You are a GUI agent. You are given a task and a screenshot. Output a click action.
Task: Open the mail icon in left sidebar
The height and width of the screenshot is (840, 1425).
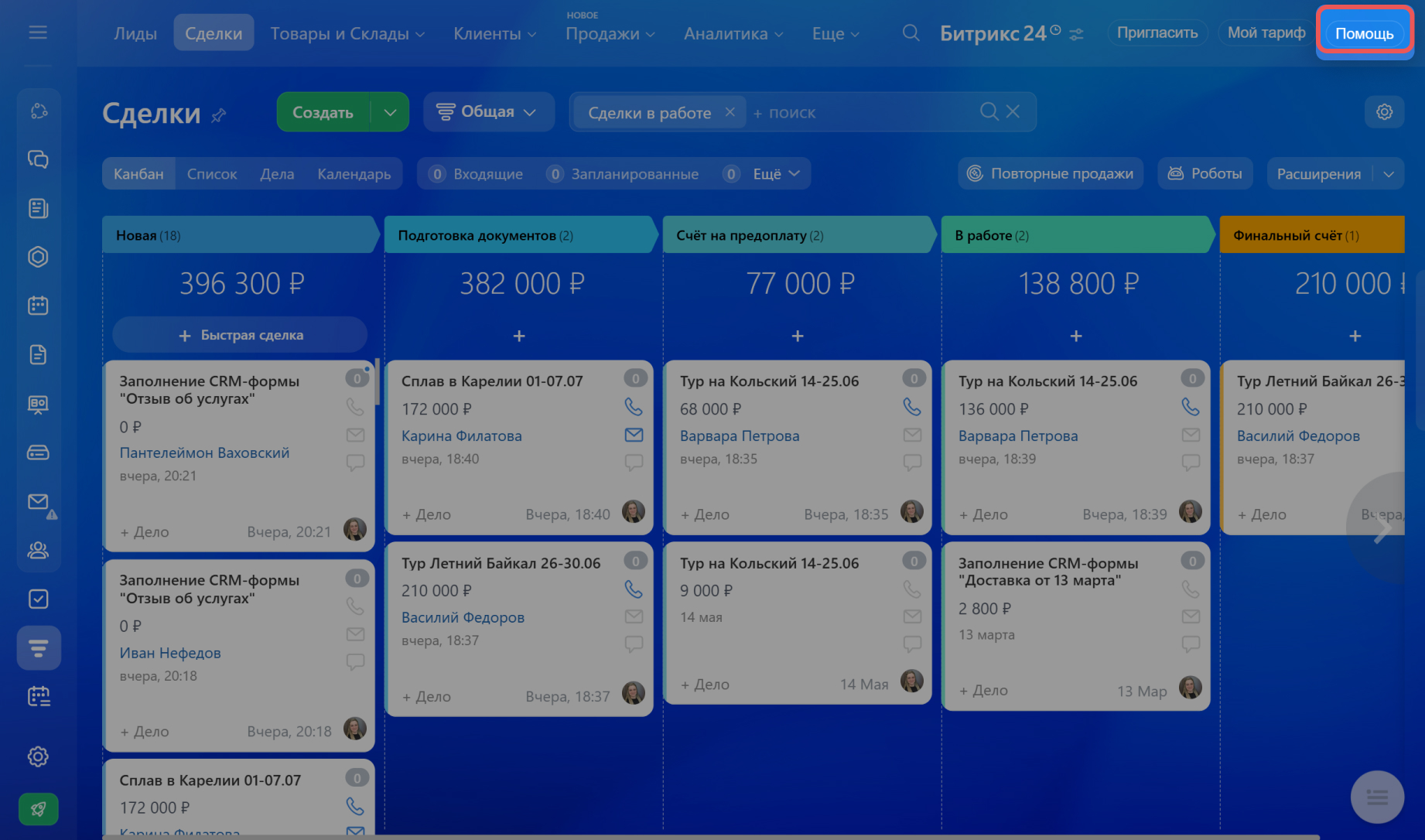point(38,502)
